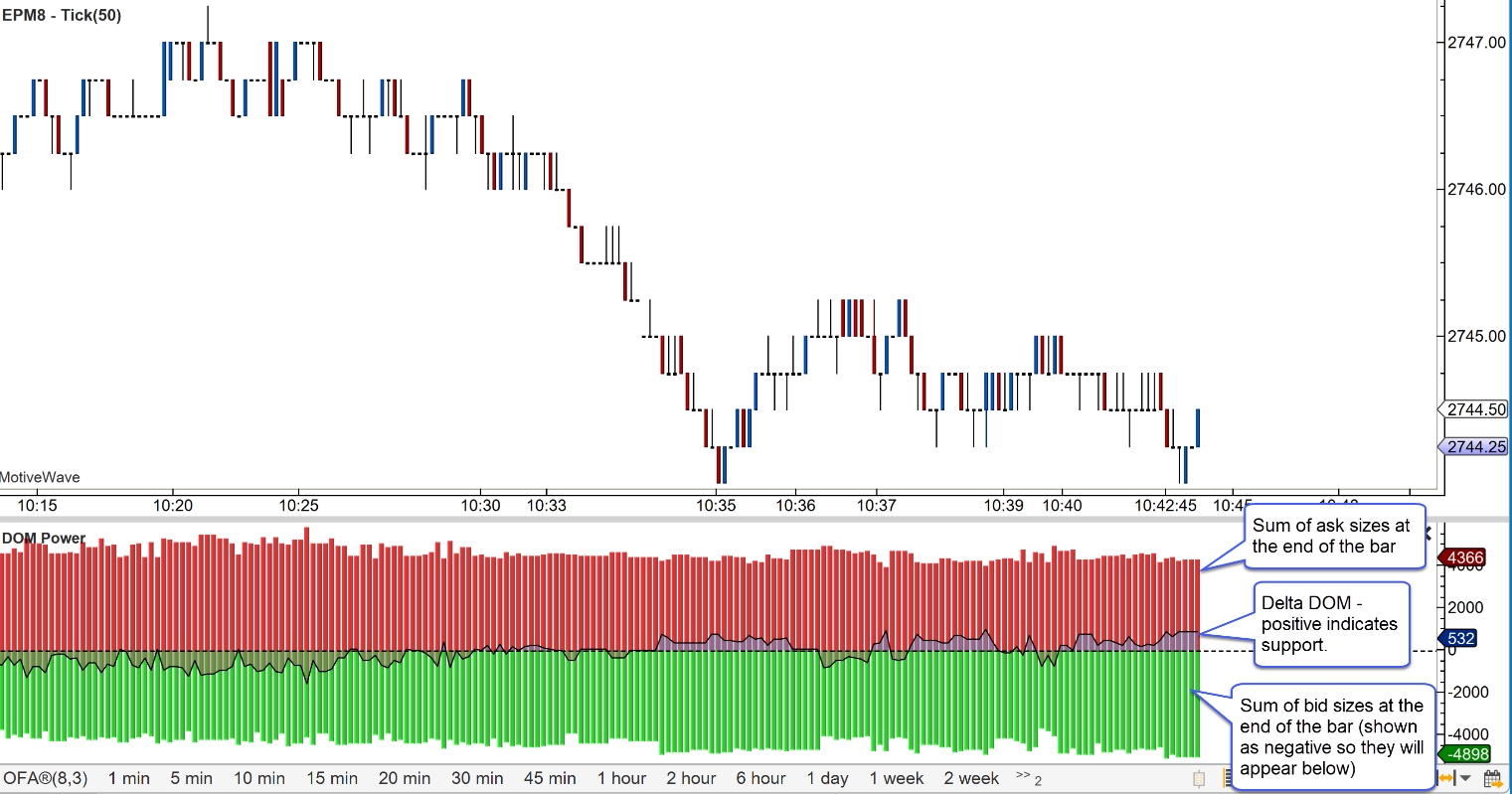The image size is (1512, 794).
Task: Select the 5 min timeframe
Action: pyautogui.click(x=191, y=778)
